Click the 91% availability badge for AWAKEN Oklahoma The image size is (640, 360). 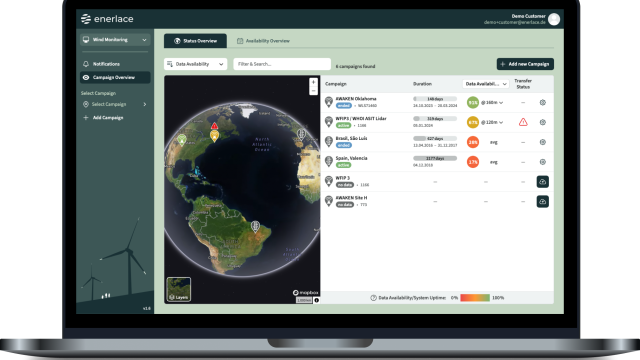coord(473,102)
